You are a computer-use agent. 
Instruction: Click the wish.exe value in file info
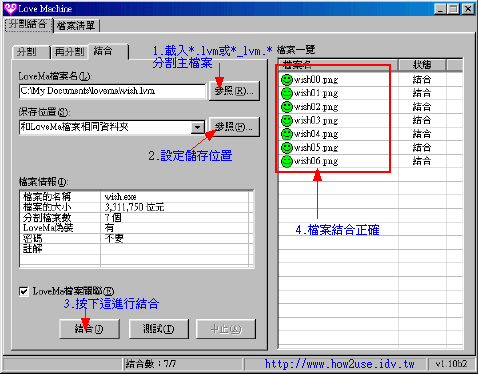[x=120, y=197]
